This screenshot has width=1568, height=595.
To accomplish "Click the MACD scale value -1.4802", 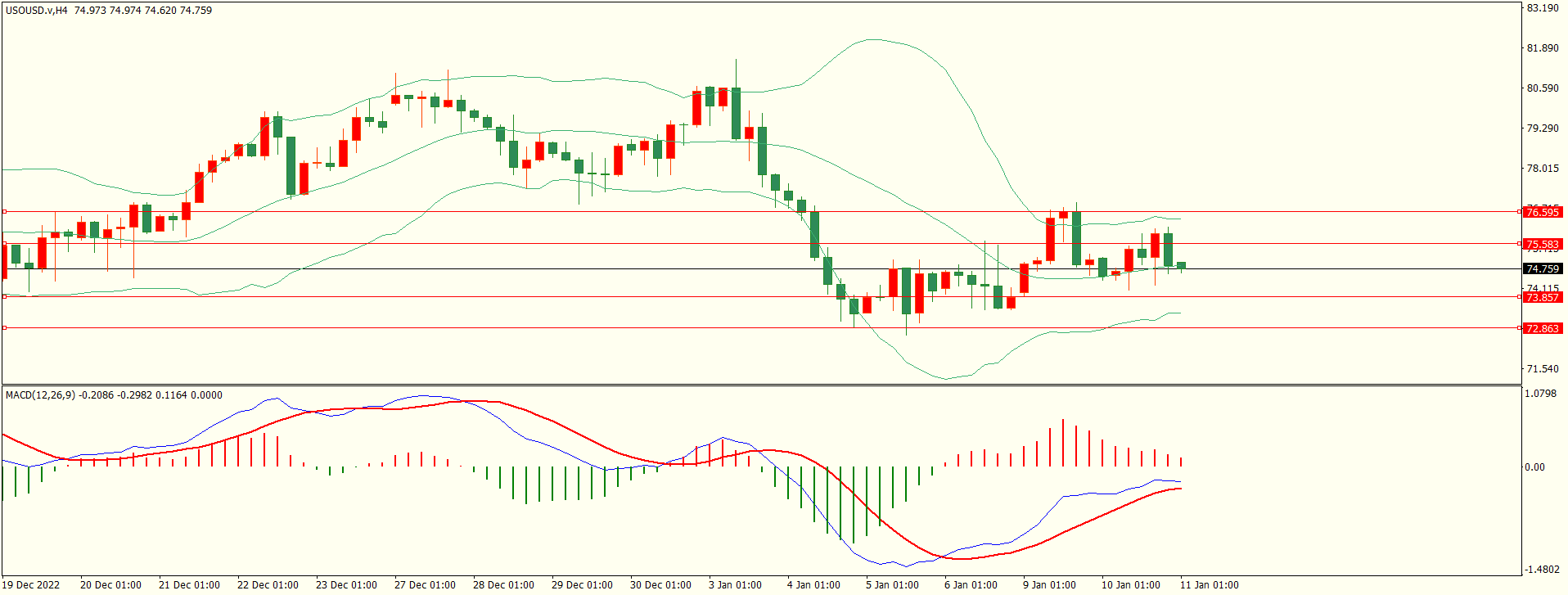I will [x=1541, y=570].
